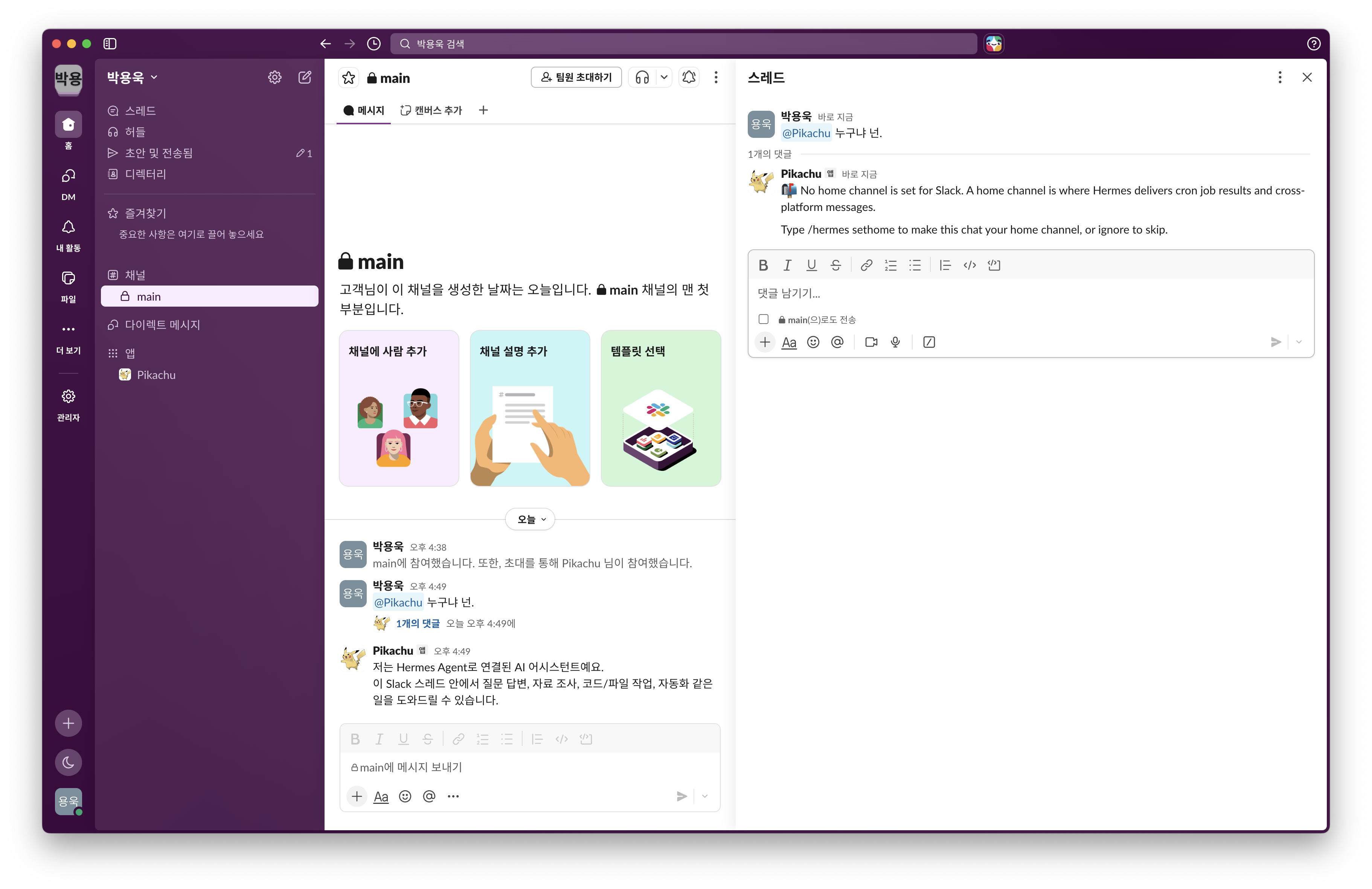Screen dimensions: 1372x889
Task: Record an audio clip in thread reply
Action: (x=895, y=342)
